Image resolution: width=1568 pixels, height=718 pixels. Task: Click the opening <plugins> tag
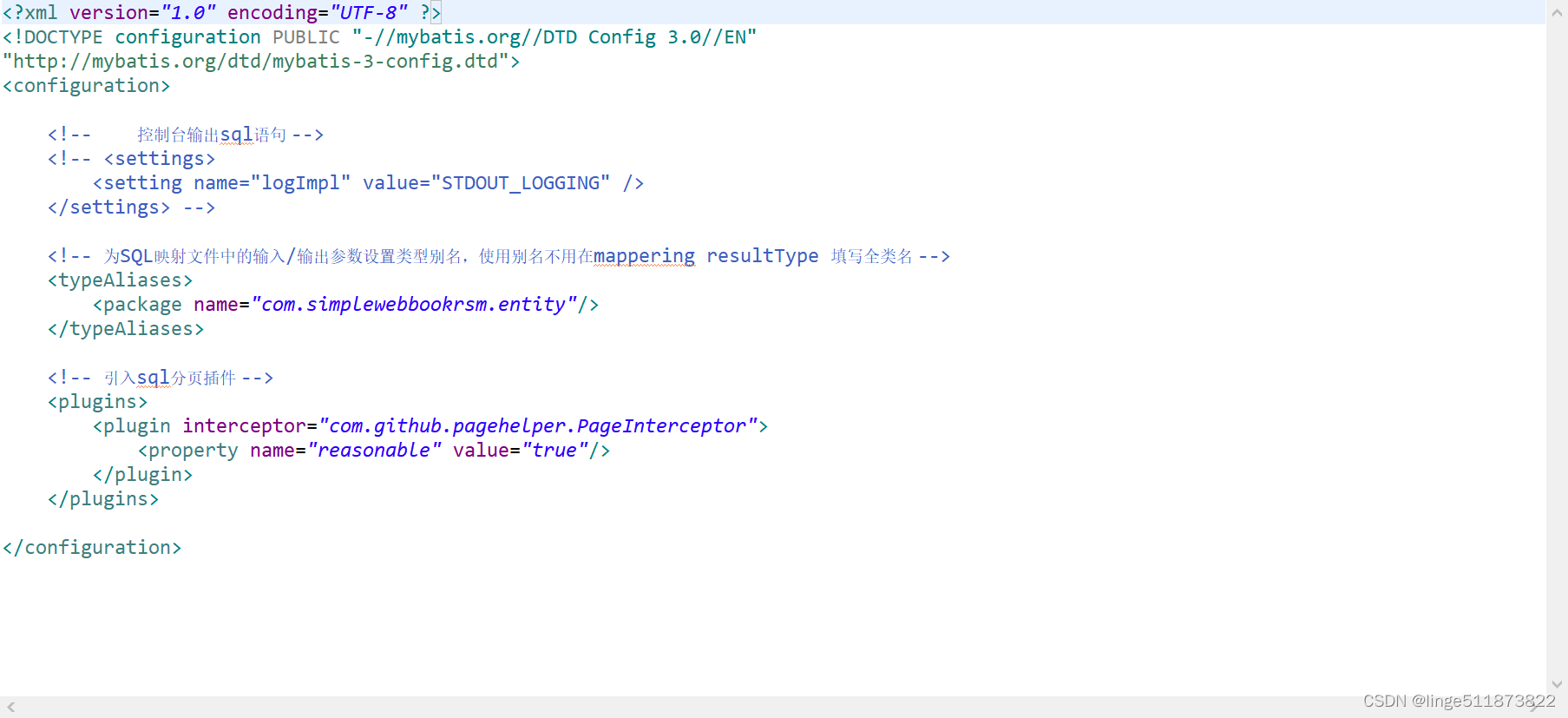(98, 402)
